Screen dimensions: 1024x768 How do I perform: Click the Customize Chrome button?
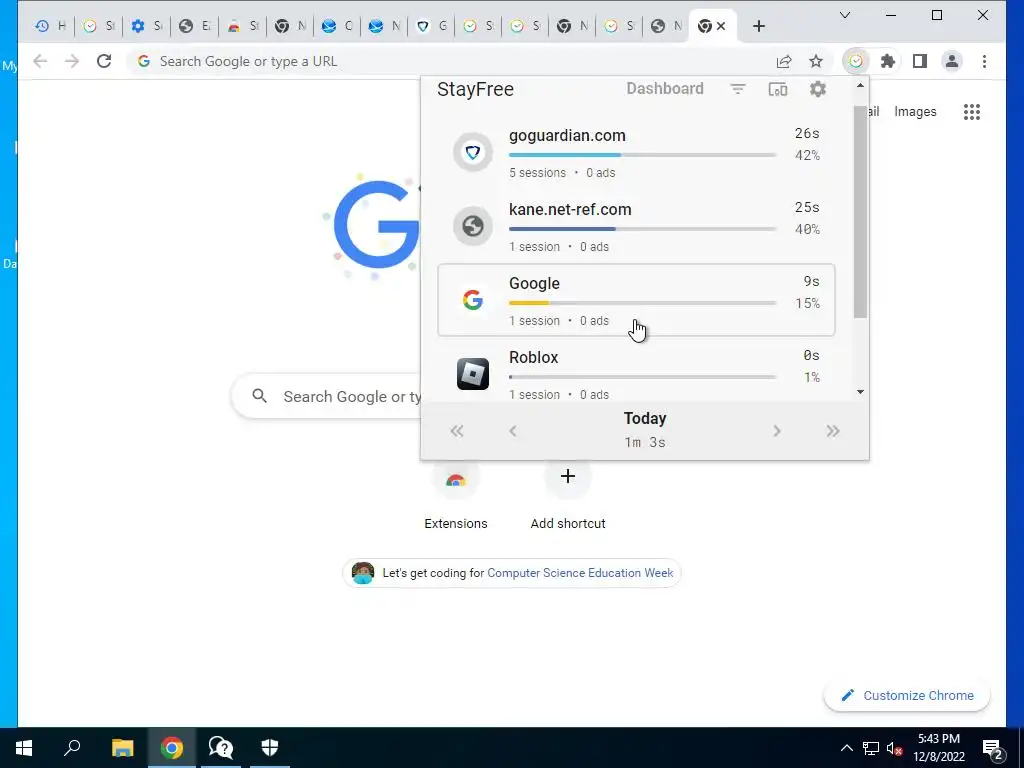[x=907, y=696]
